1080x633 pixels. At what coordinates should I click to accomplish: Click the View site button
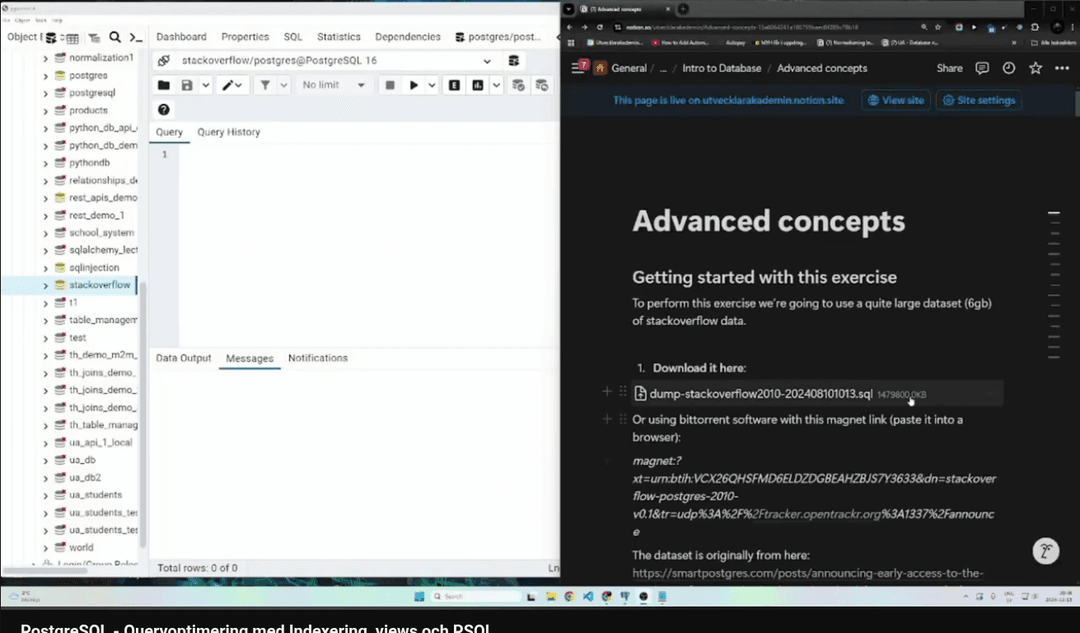(x=895, y=100)
